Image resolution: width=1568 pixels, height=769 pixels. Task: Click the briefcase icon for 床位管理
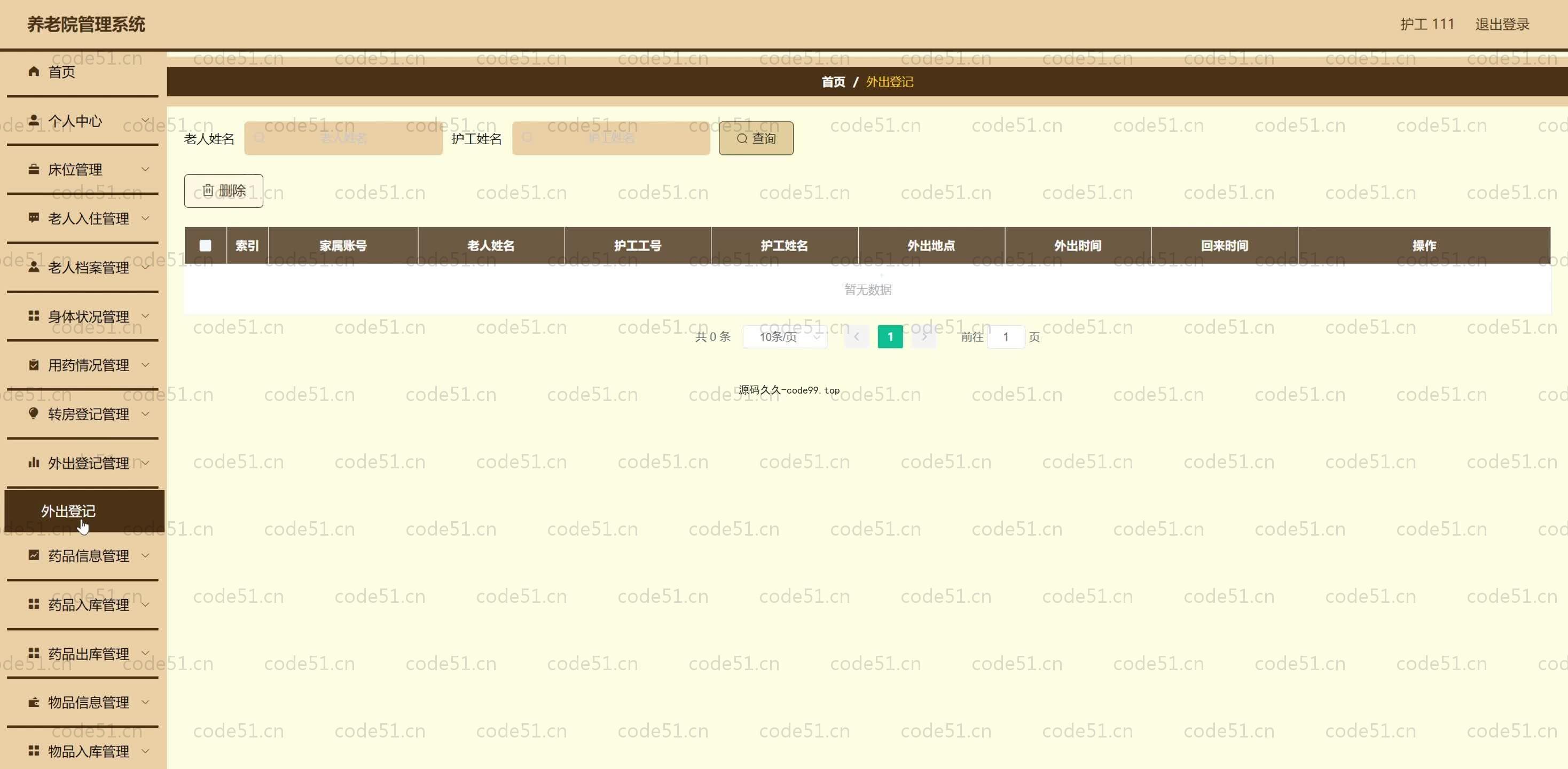[x=34, y=169]
